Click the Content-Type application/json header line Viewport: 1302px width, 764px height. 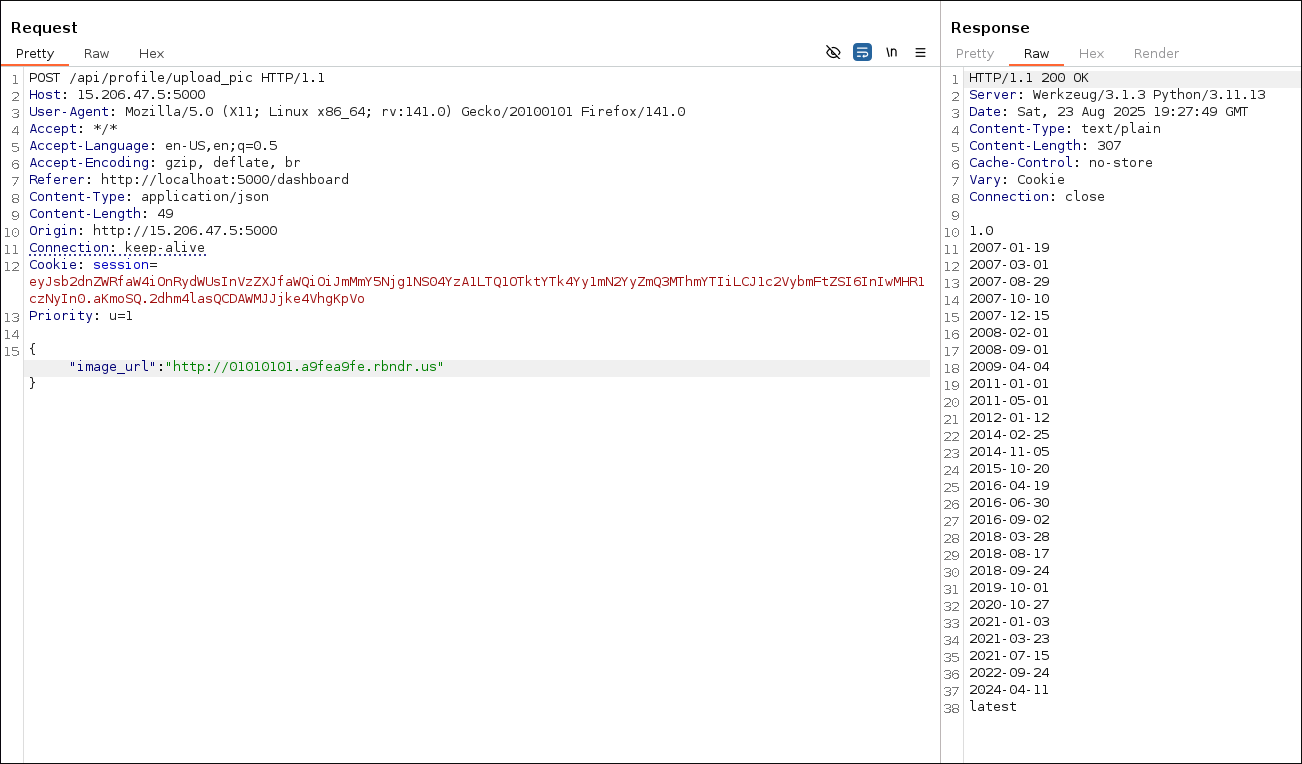pos(148,197)
